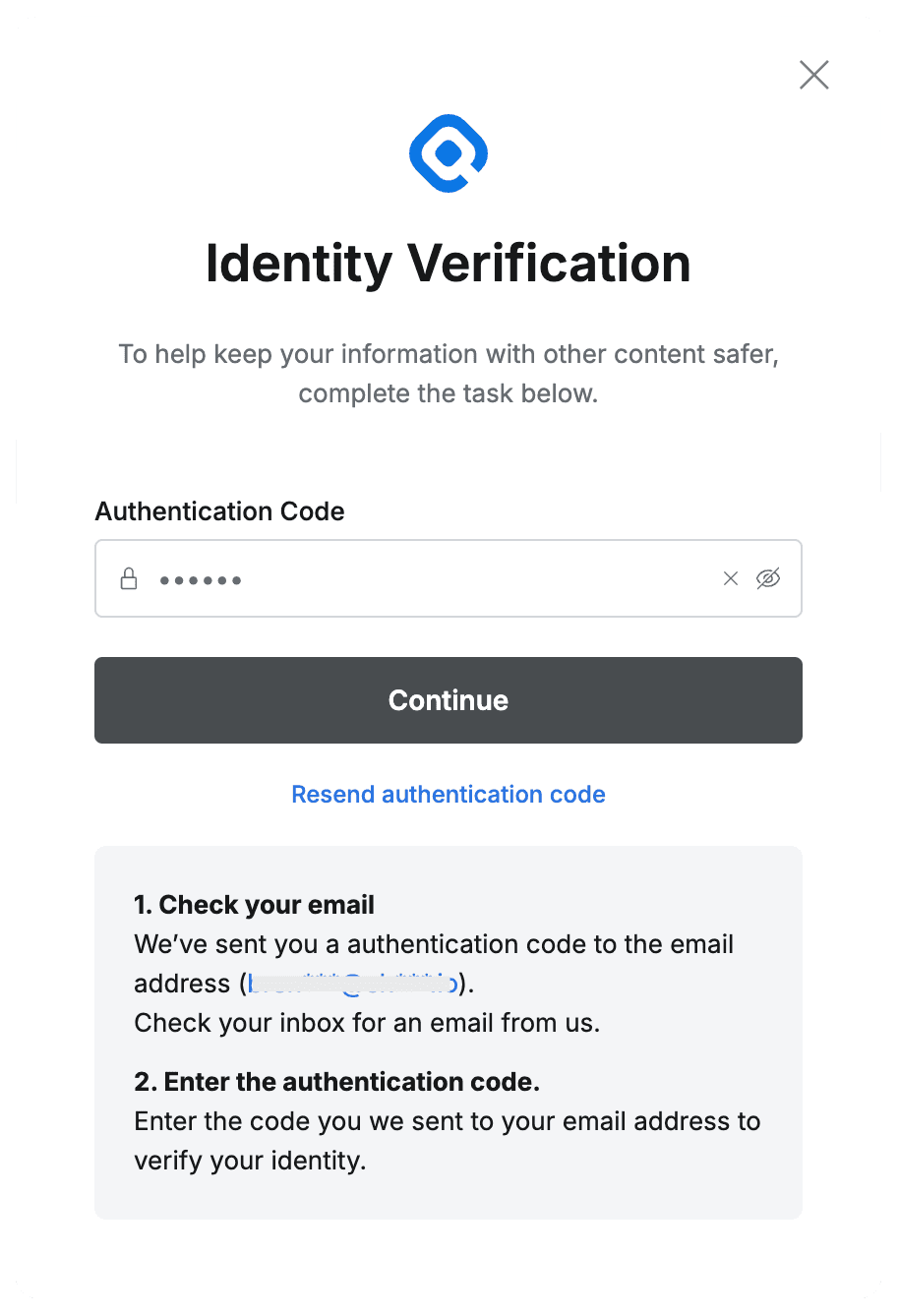The width and height of the screenshot is (899, 1316).
Task: Select the Check your email heading
Action: coord(255,904)
